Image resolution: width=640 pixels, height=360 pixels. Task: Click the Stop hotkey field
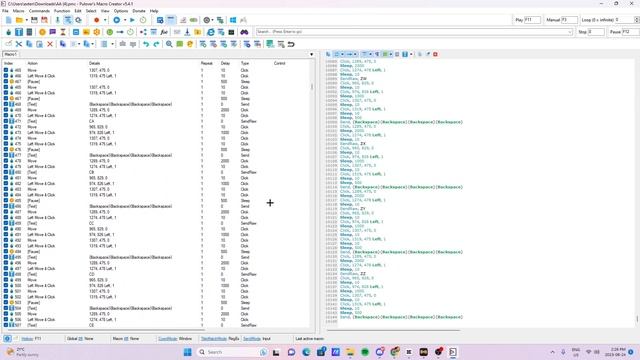click(596, 32)
